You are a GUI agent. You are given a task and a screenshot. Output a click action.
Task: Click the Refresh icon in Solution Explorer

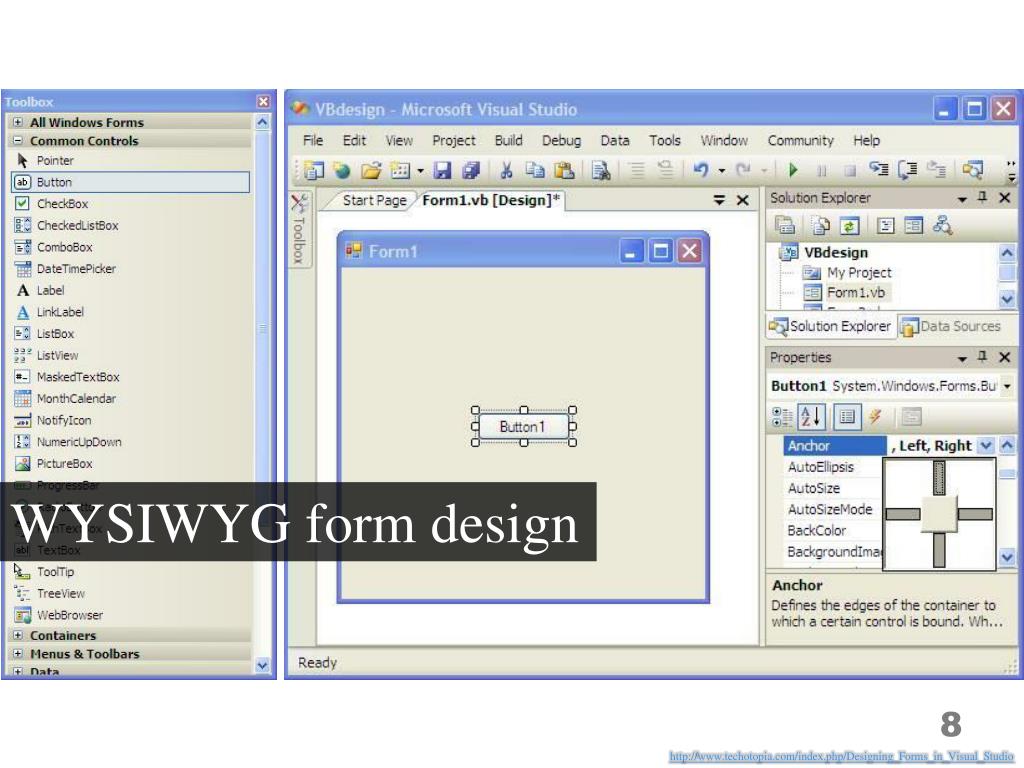pos(849,226)
